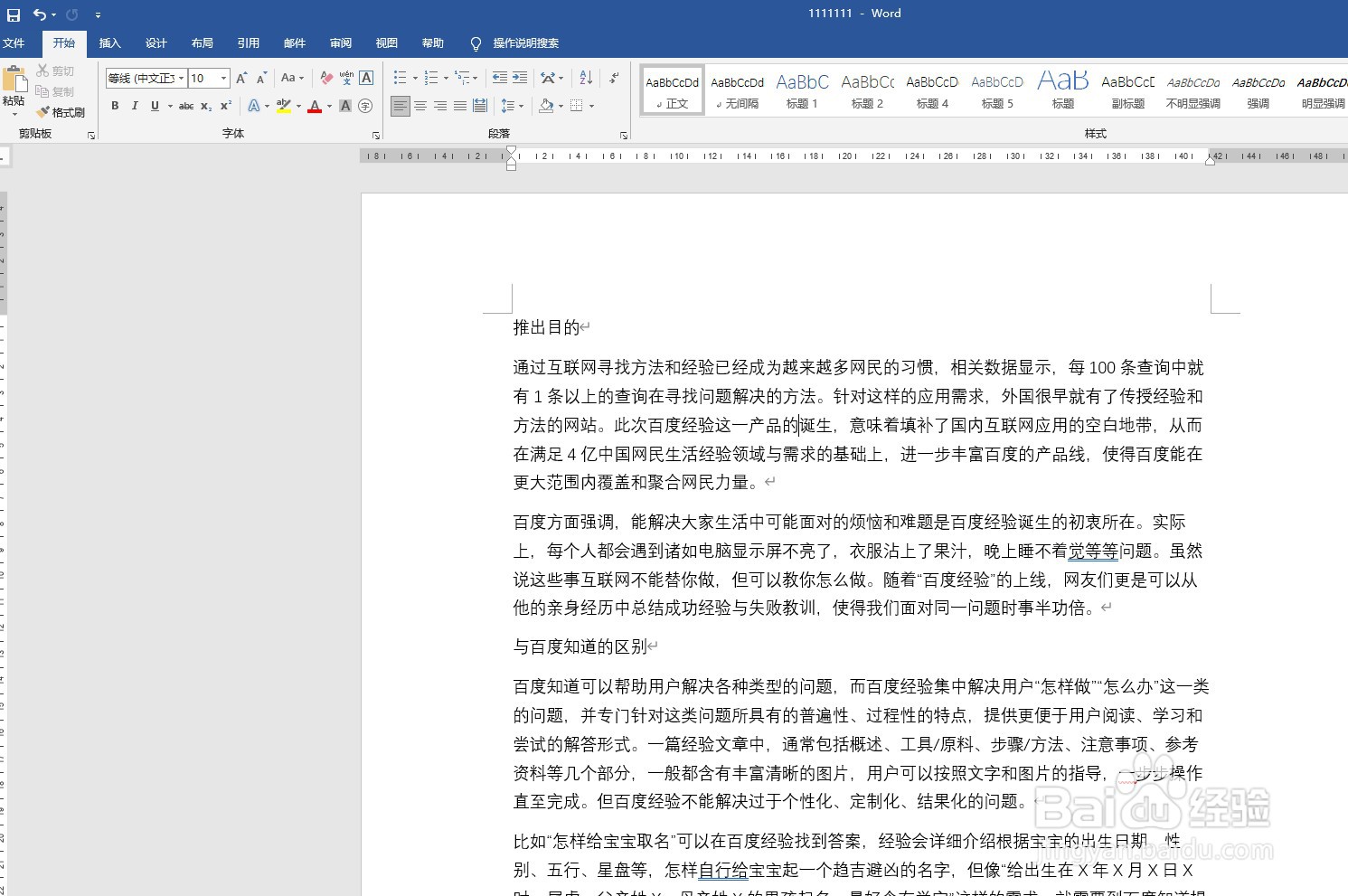Open the 视图 tab

click(387, 43)
